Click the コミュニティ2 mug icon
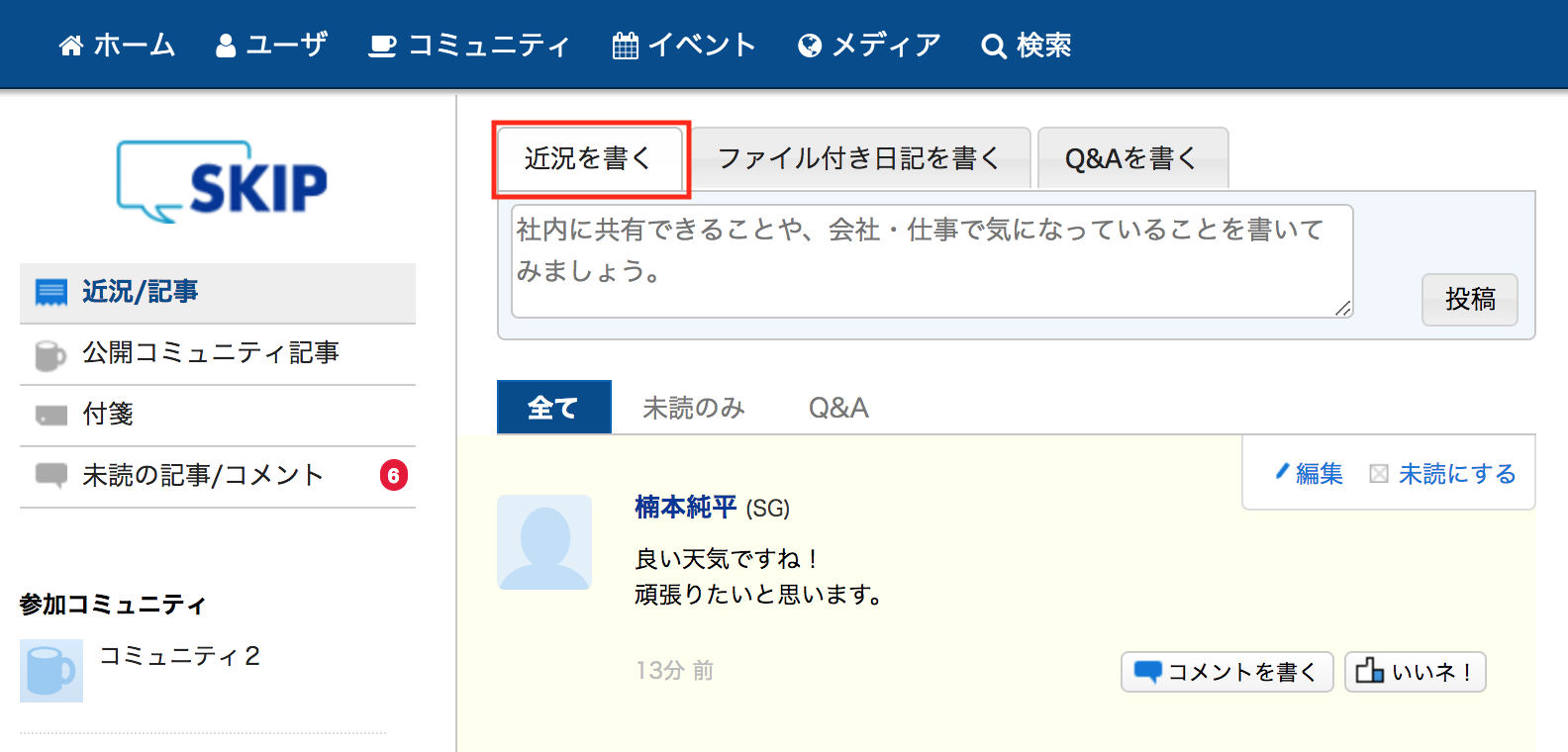This screenshot has height=752, width=1568. point(50,670)
